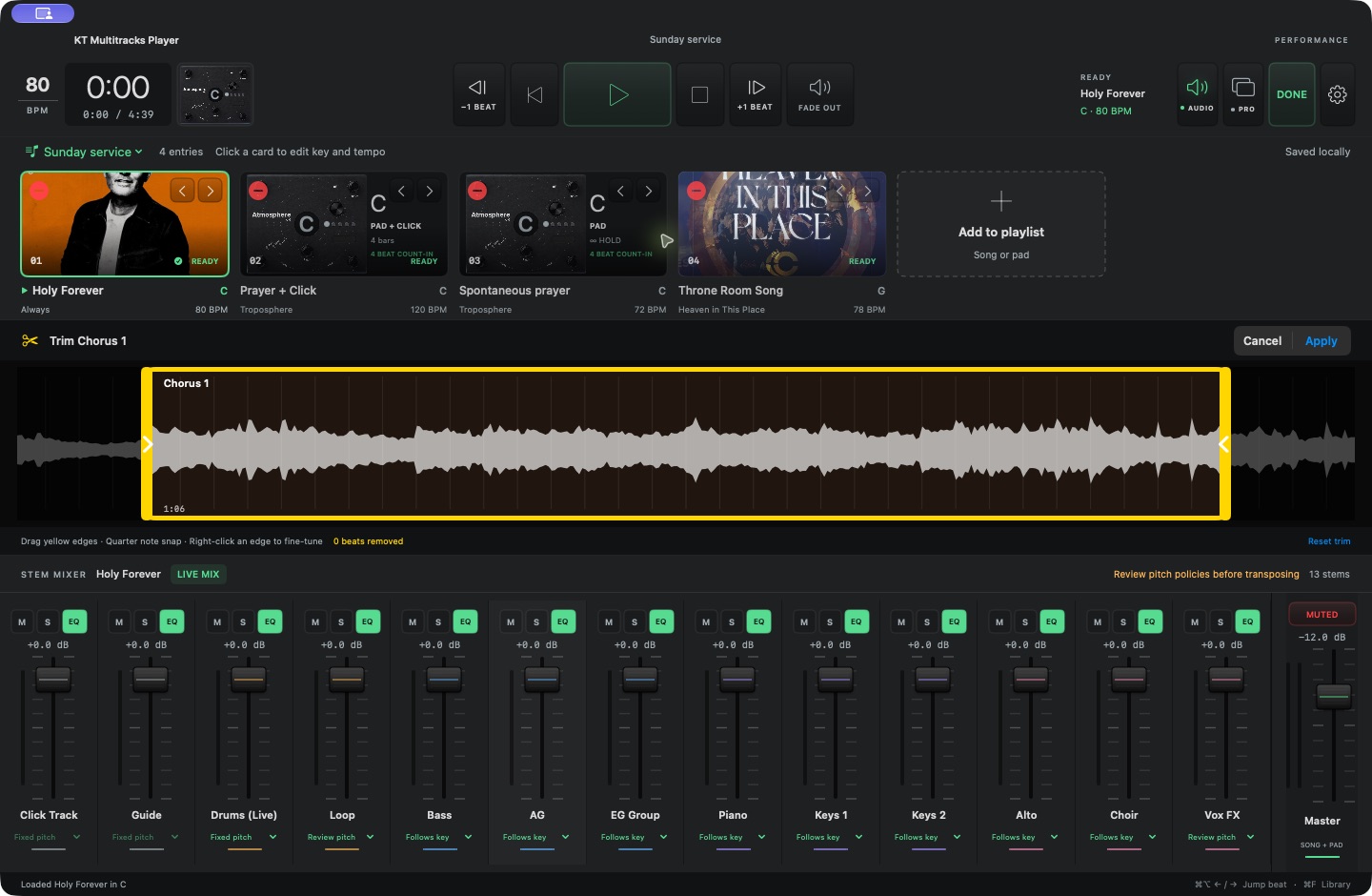Move Holy Forever card right with arrow
The height and width of the screenshot is (896, 1372).
pos(211,191)
